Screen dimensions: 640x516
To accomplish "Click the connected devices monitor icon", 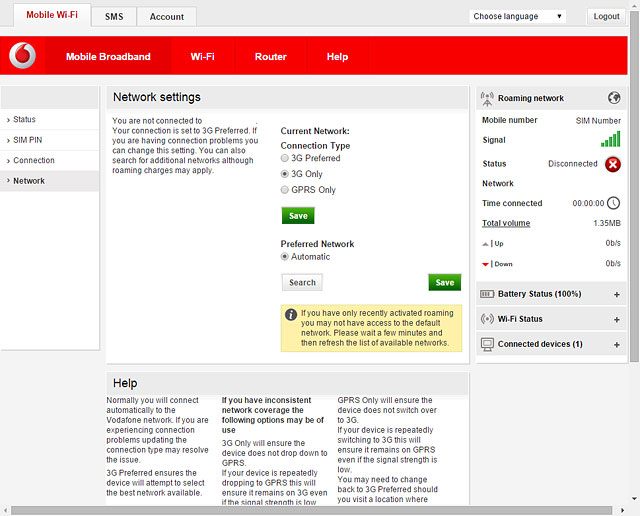I will pos(488,344).
